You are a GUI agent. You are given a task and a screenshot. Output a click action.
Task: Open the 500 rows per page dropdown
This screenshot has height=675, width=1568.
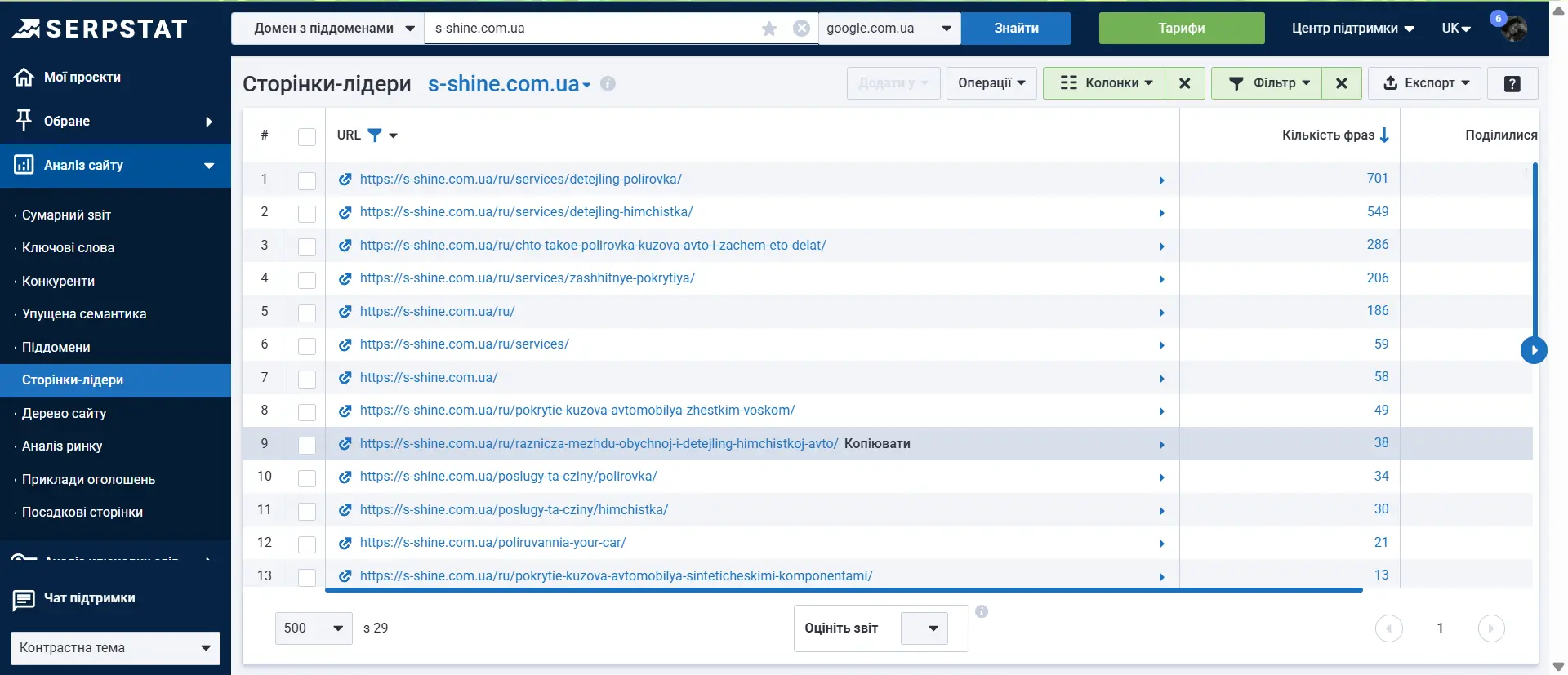(x=314, y=628)
